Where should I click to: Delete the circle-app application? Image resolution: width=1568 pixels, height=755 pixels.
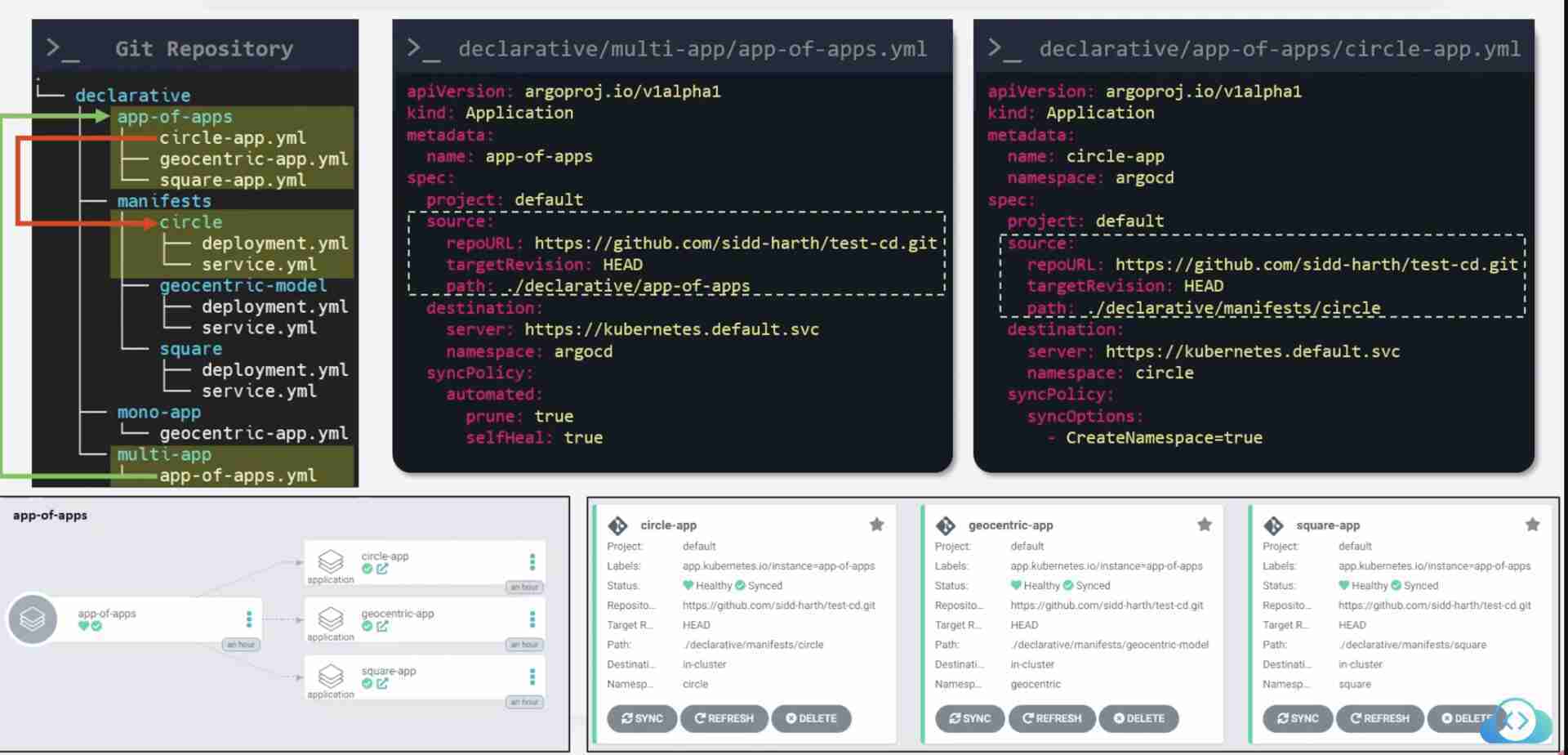811,718
